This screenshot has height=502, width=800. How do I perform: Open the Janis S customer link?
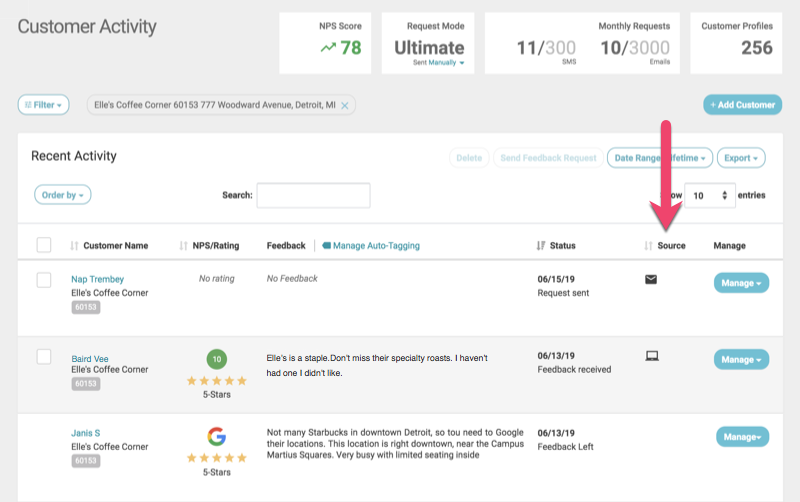click(x=85, y=433)
